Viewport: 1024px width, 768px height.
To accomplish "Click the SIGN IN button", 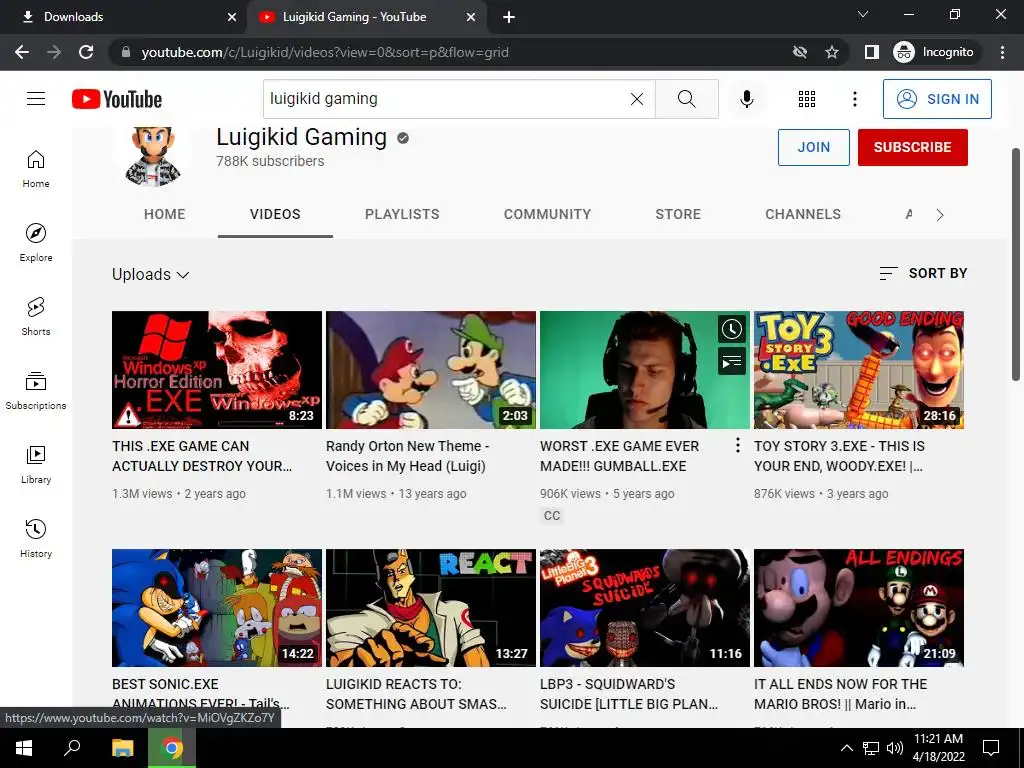I will click(x=937, y=99).
